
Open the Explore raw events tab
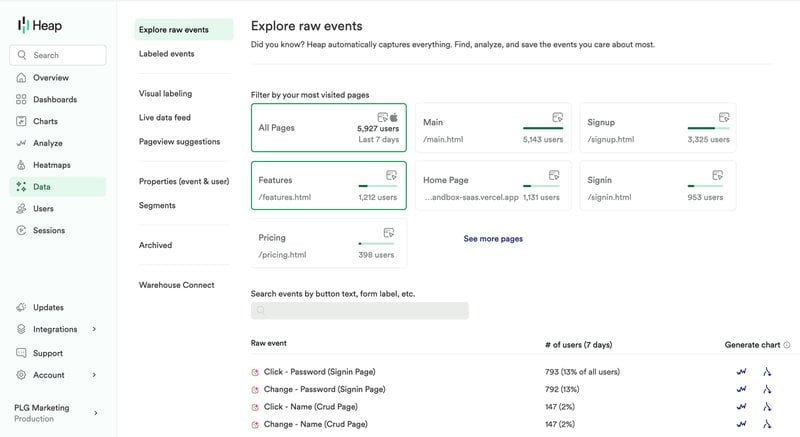tap(184, 30)
